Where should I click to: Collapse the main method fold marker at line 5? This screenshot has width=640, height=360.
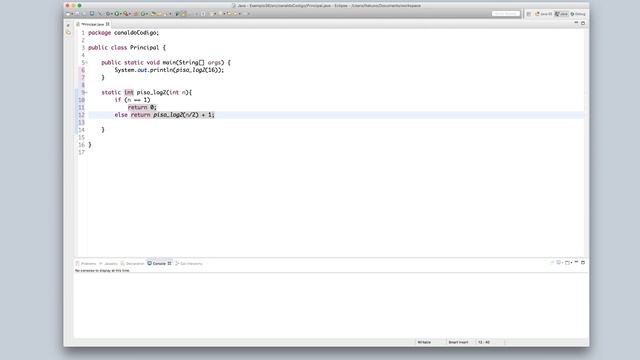tap(86, 62)
